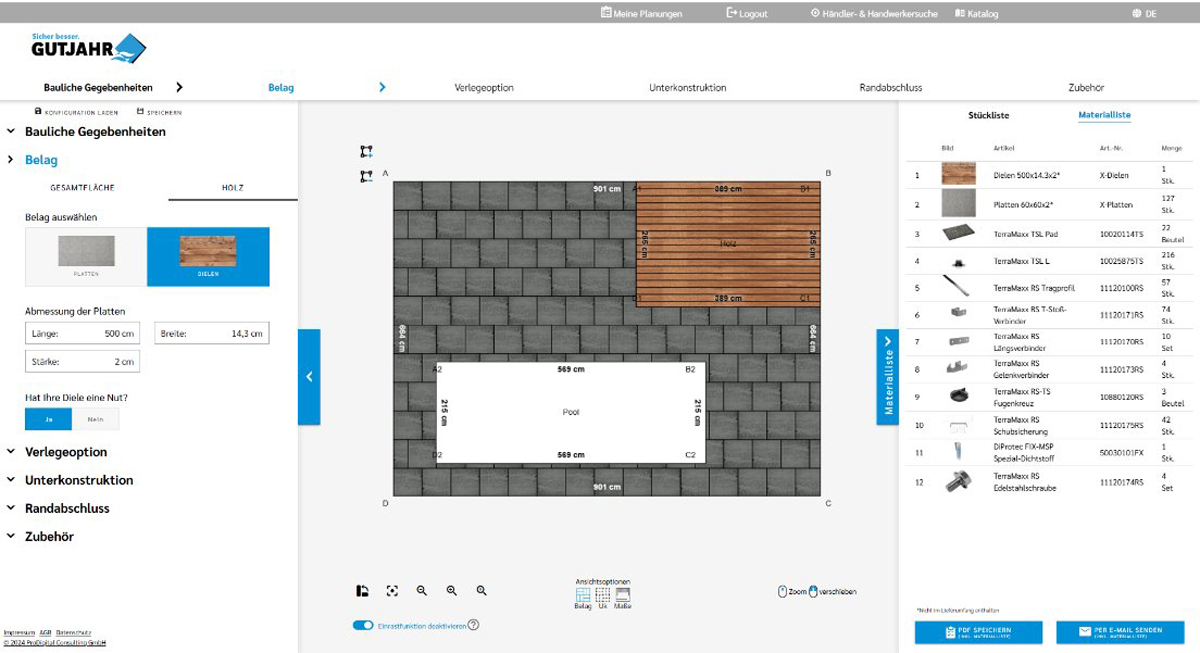This screenshot has width=1200, height=653.
Task: Expand the Verlegeoption section in the sidebar
Action: [65, 452]
